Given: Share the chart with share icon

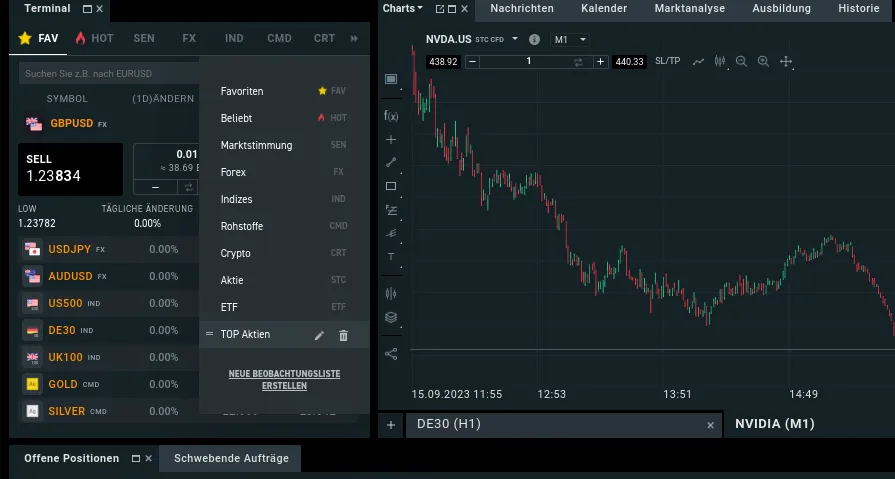Looking at the screenshot, I should point(391,354).
